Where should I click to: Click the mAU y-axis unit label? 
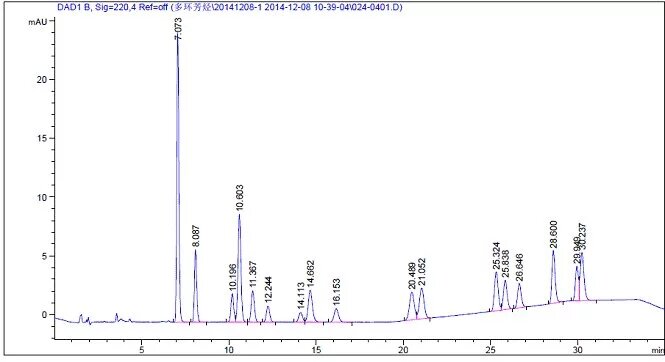tap(38, 22)
